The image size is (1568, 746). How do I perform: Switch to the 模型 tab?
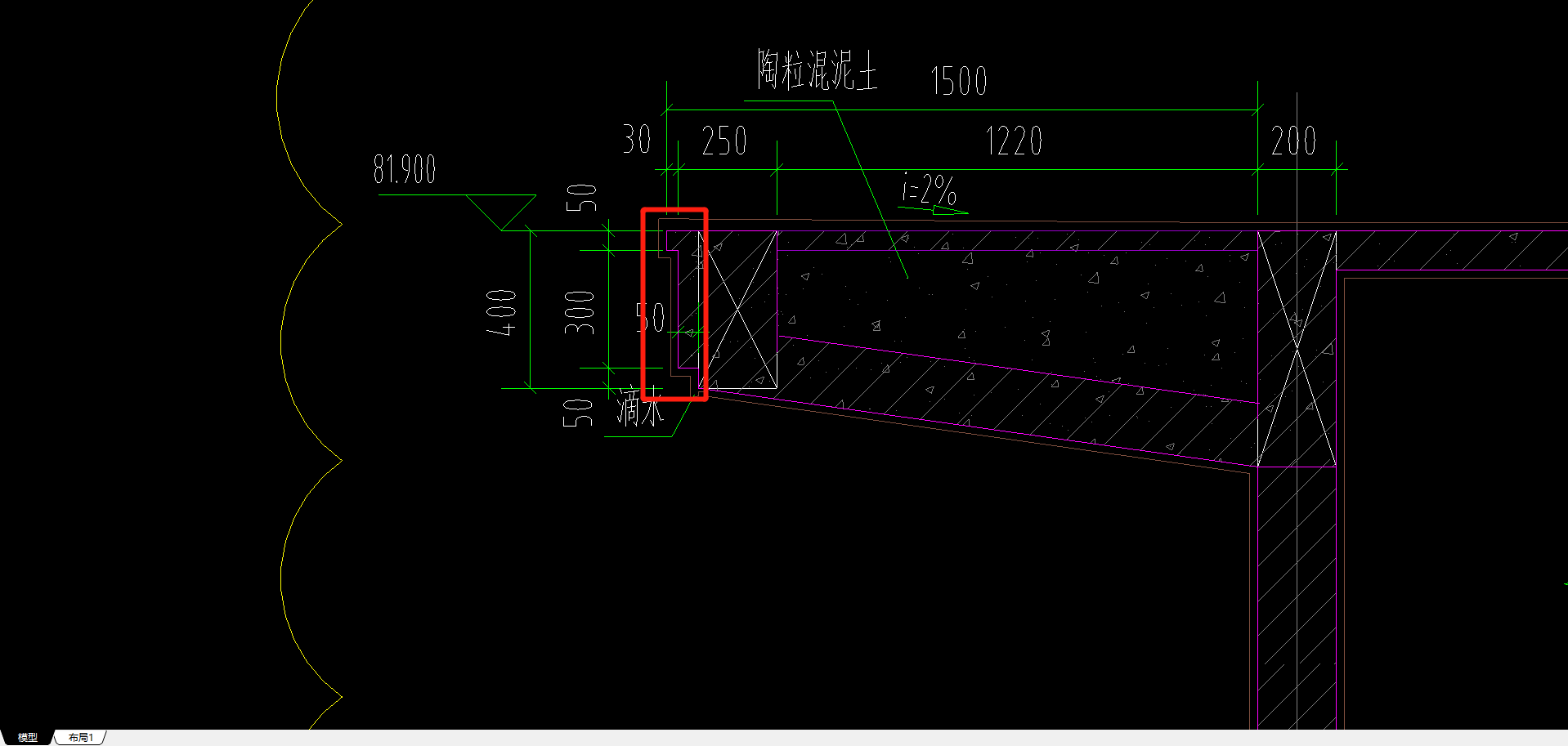coord(27,737)
